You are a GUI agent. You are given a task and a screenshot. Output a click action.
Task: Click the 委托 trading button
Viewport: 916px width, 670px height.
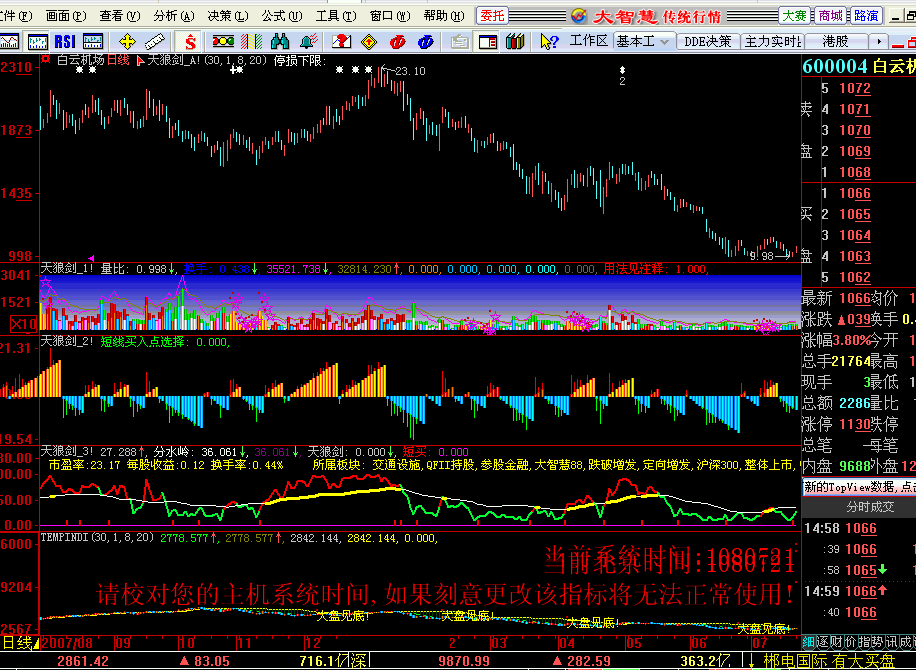point(492,16)
